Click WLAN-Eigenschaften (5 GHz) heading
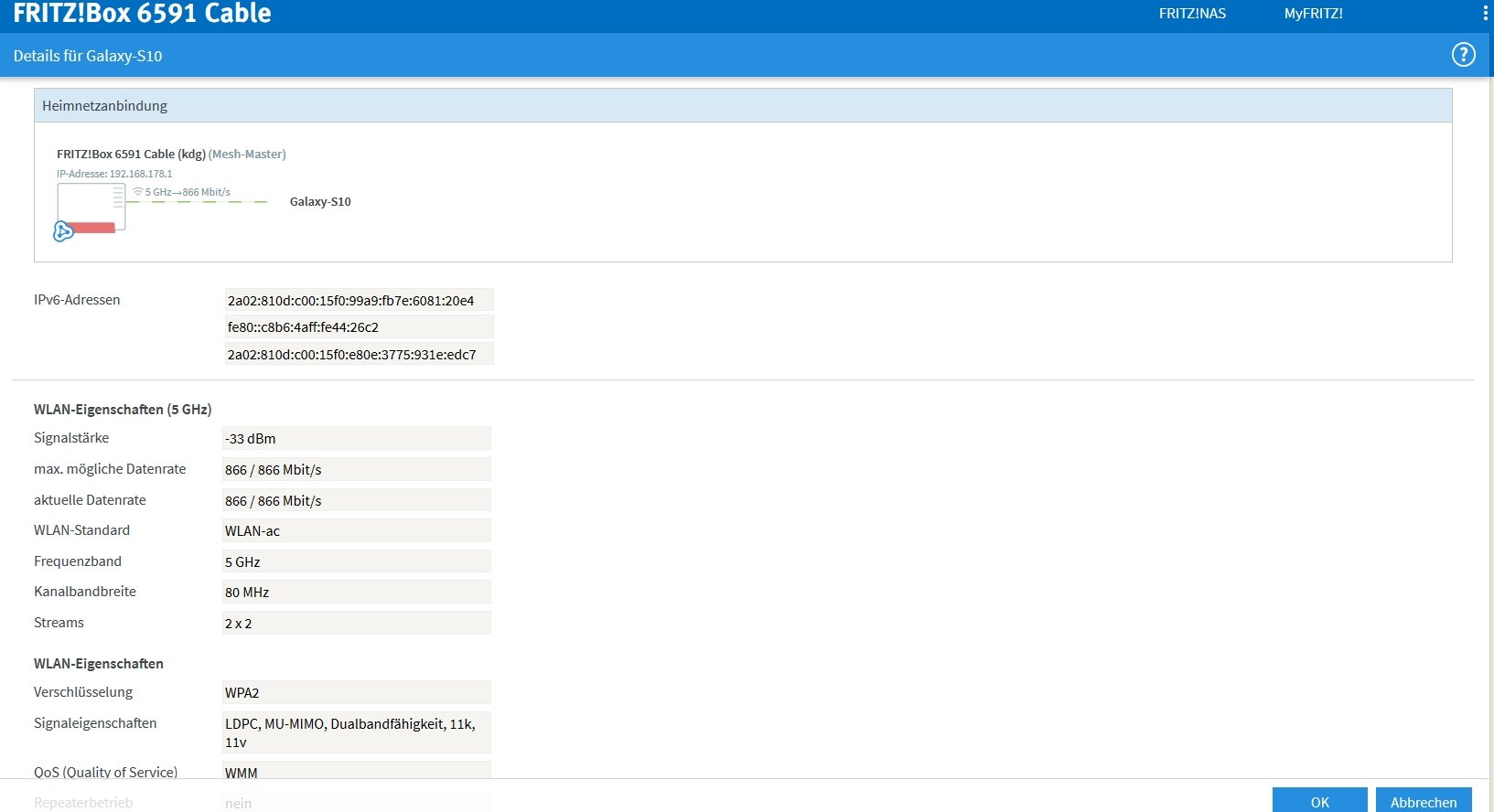This screenshot has width=1494, height=812. [x=123, y=409]
